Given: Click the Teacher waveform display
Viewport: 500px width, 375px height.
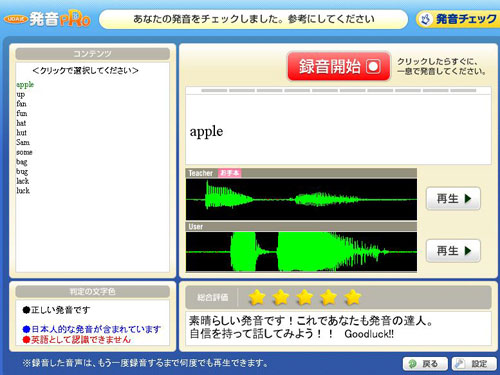Looking at the screenshot, I should pos(301,199).
